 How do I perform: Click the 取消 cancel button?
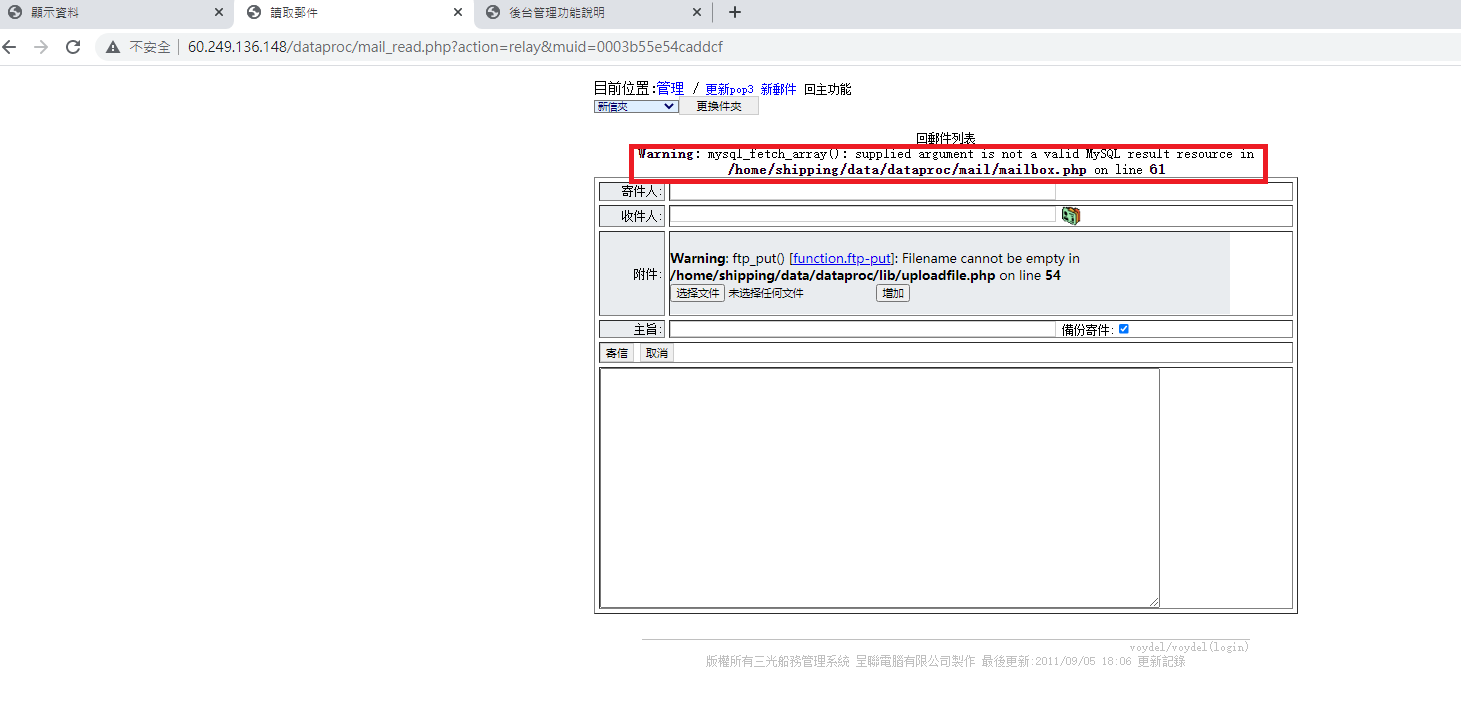(x=656, y=353)
